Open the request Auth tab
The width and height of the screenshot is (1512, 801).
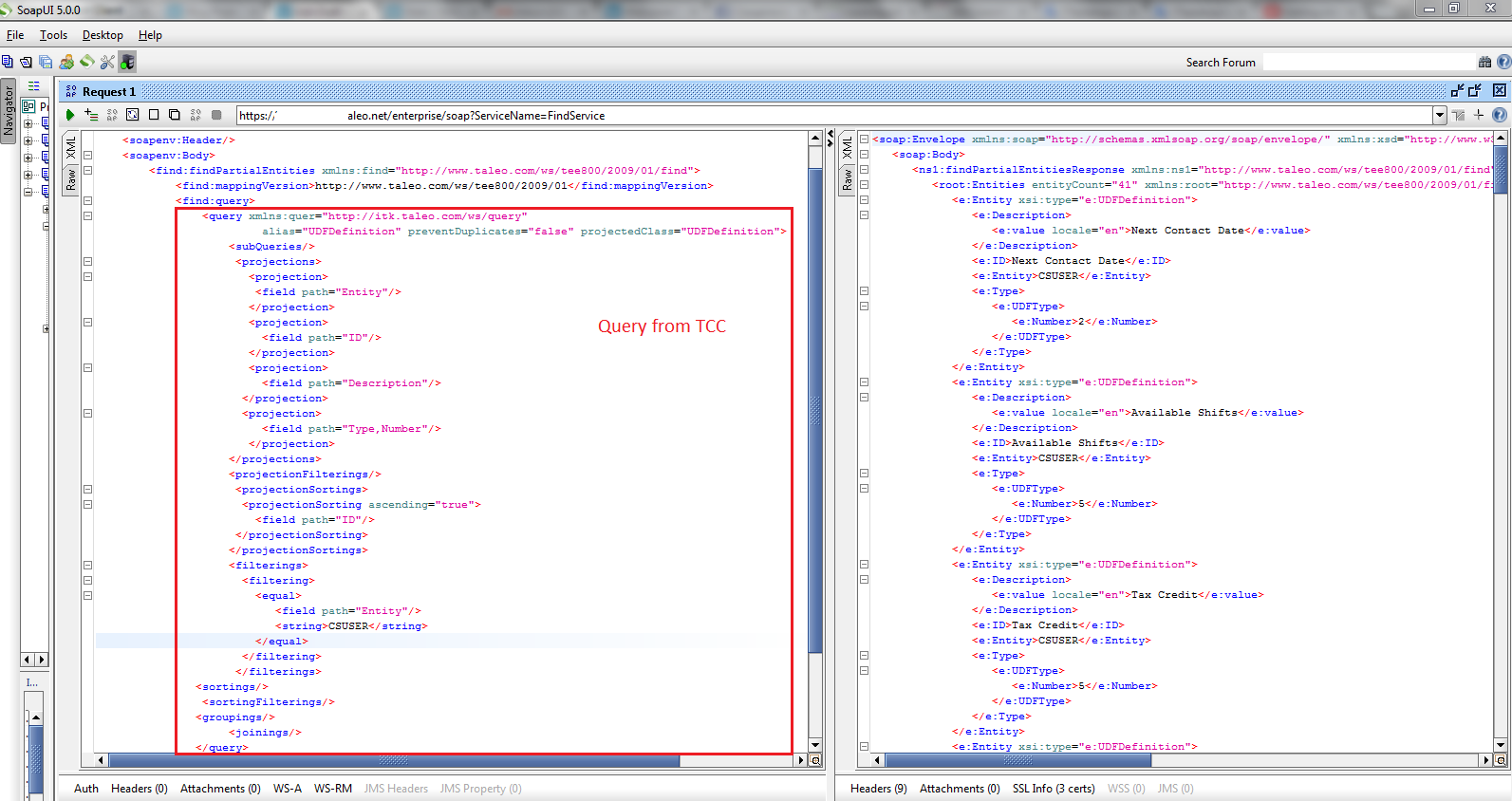(x=86, y=789)
